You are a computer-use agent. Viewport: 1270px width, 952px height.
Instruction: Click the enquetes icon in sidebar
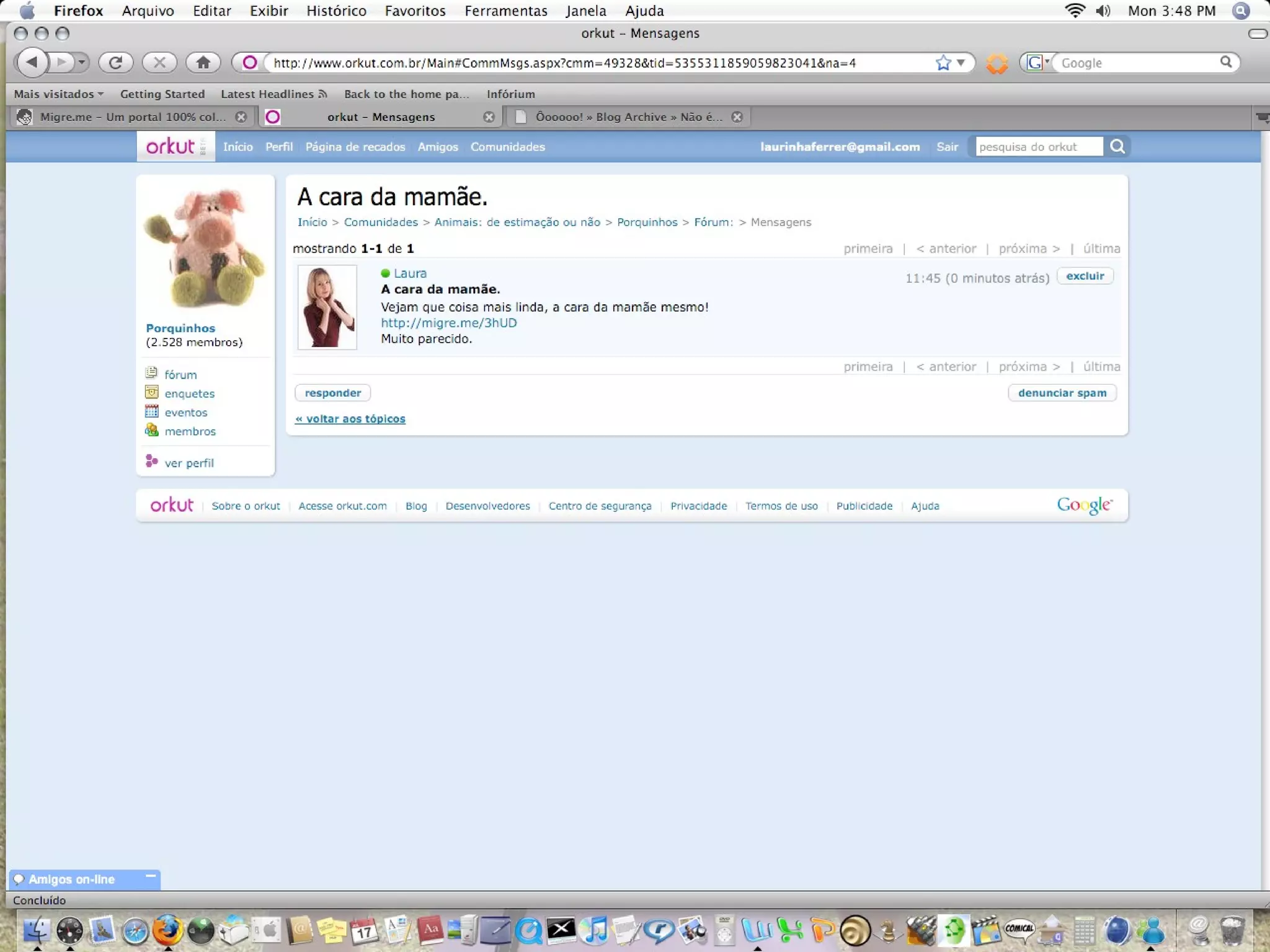tap(151, 392)
